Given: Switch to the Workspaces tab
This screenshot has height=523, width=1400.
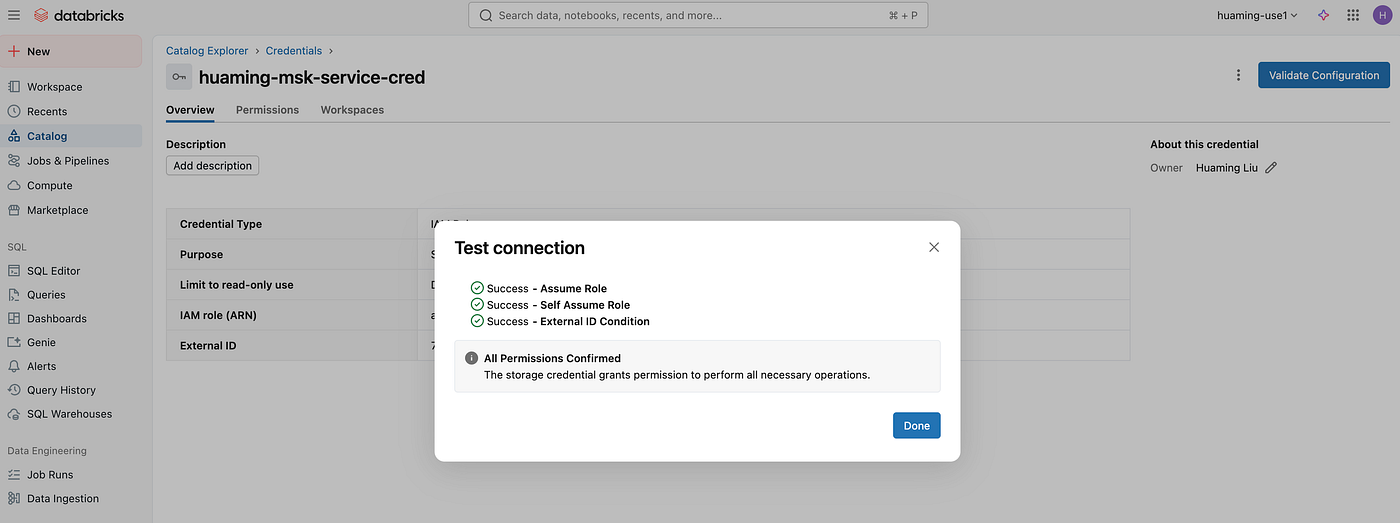Looking at the screenshot, I should tap(352, 110).
